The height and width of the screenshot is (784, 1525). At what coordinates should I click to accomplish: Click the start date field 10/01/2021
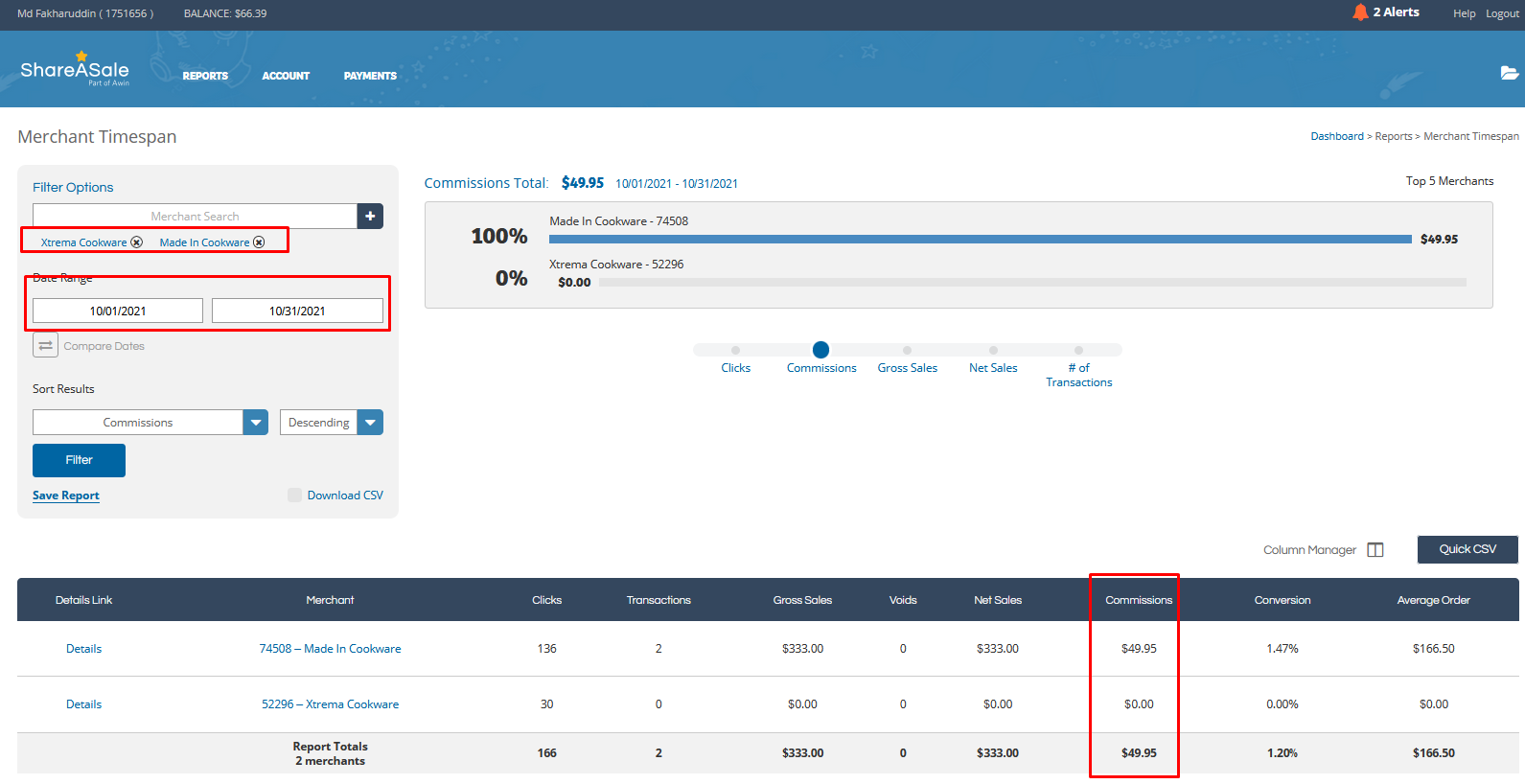[x=118, y=311]
